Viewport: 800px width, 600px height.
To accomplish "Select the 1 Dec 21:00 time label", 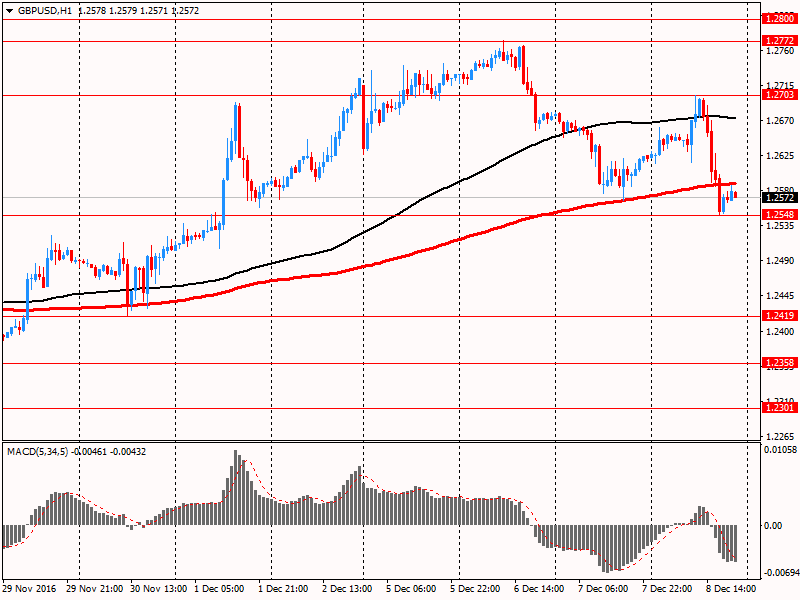I will 283,589.
